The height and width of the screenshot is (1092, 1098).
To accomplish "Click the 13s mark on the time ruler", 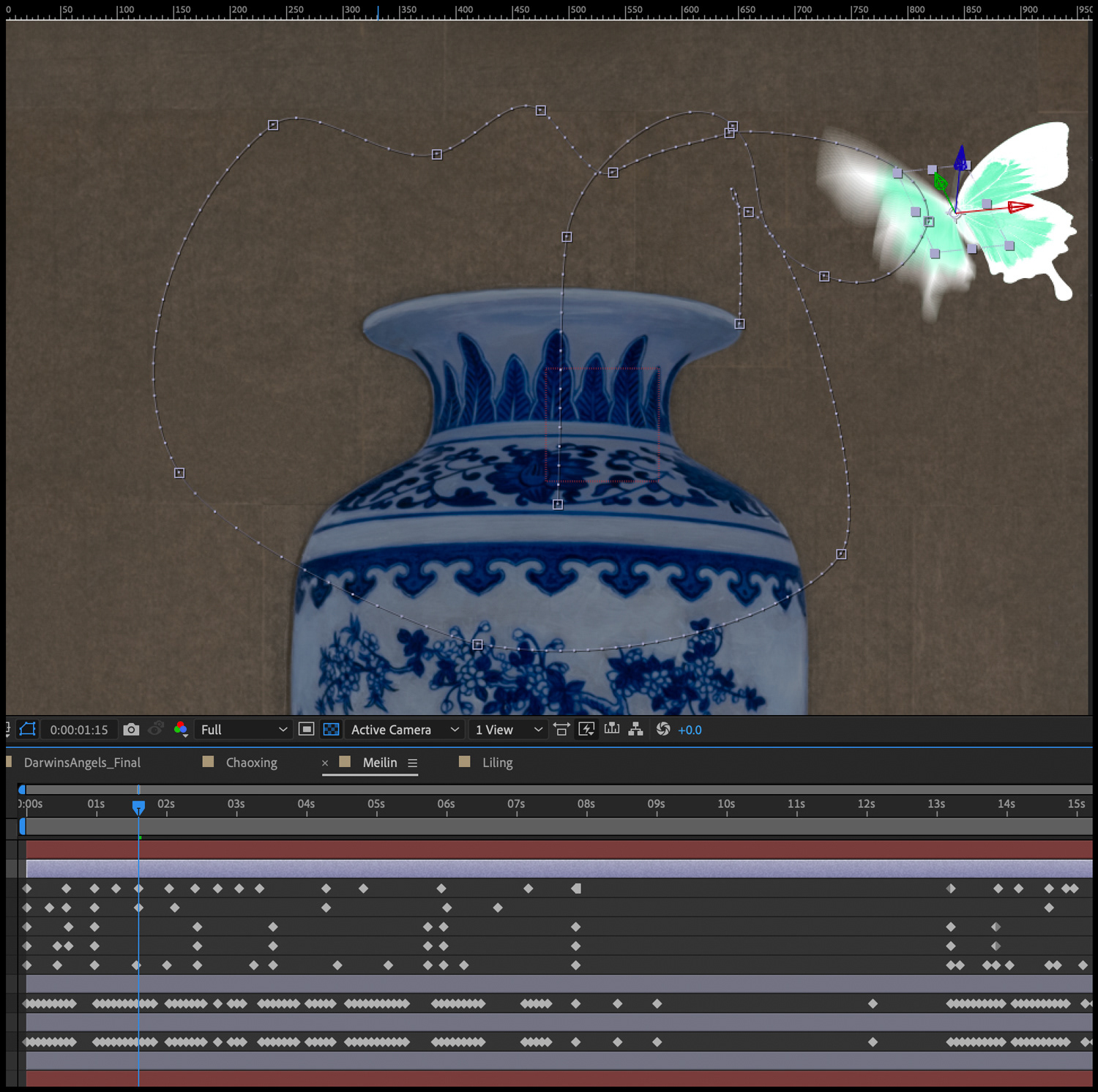I will coord(936,804).
